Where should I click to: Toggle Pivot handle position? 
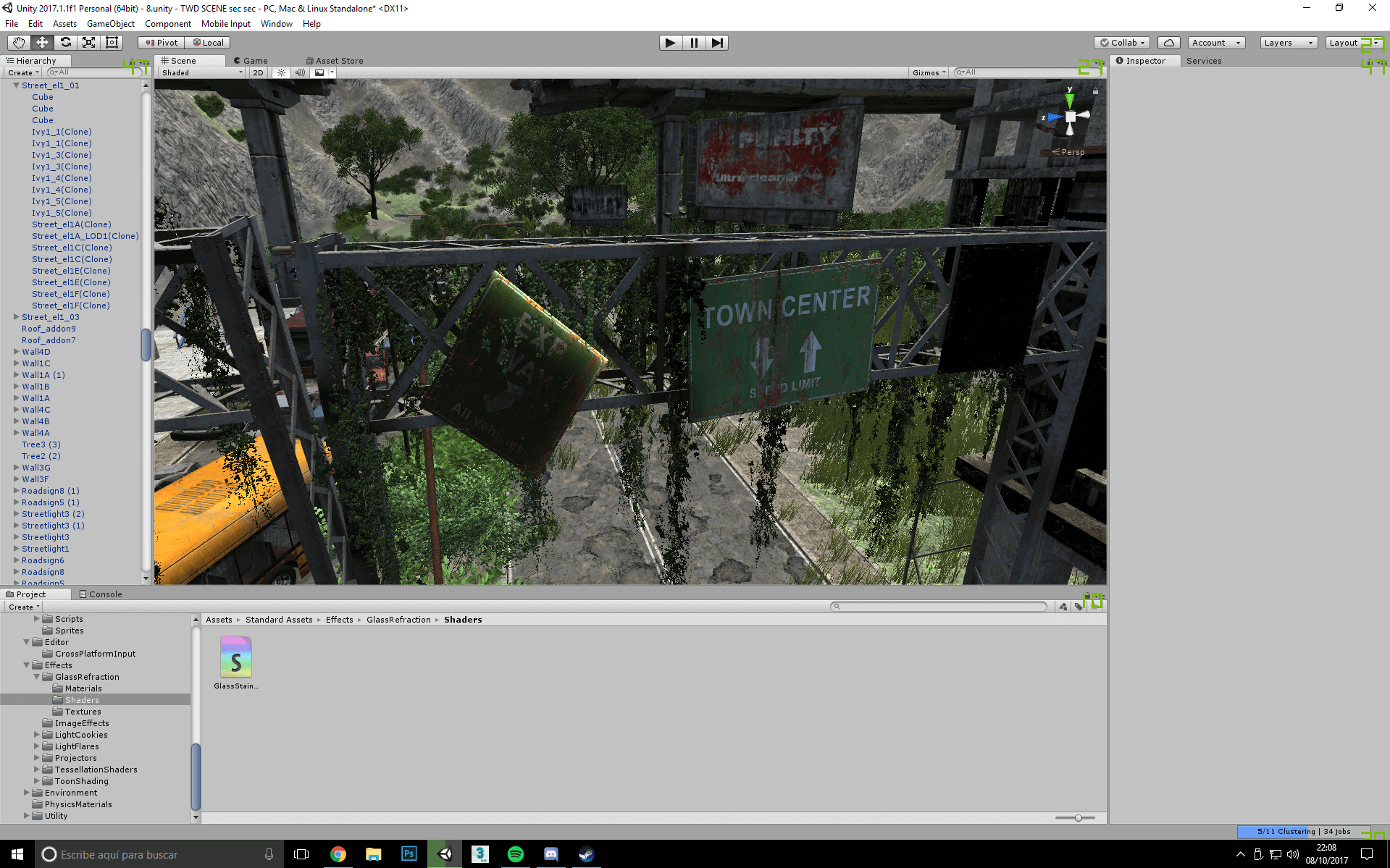(x=161, y=43)
